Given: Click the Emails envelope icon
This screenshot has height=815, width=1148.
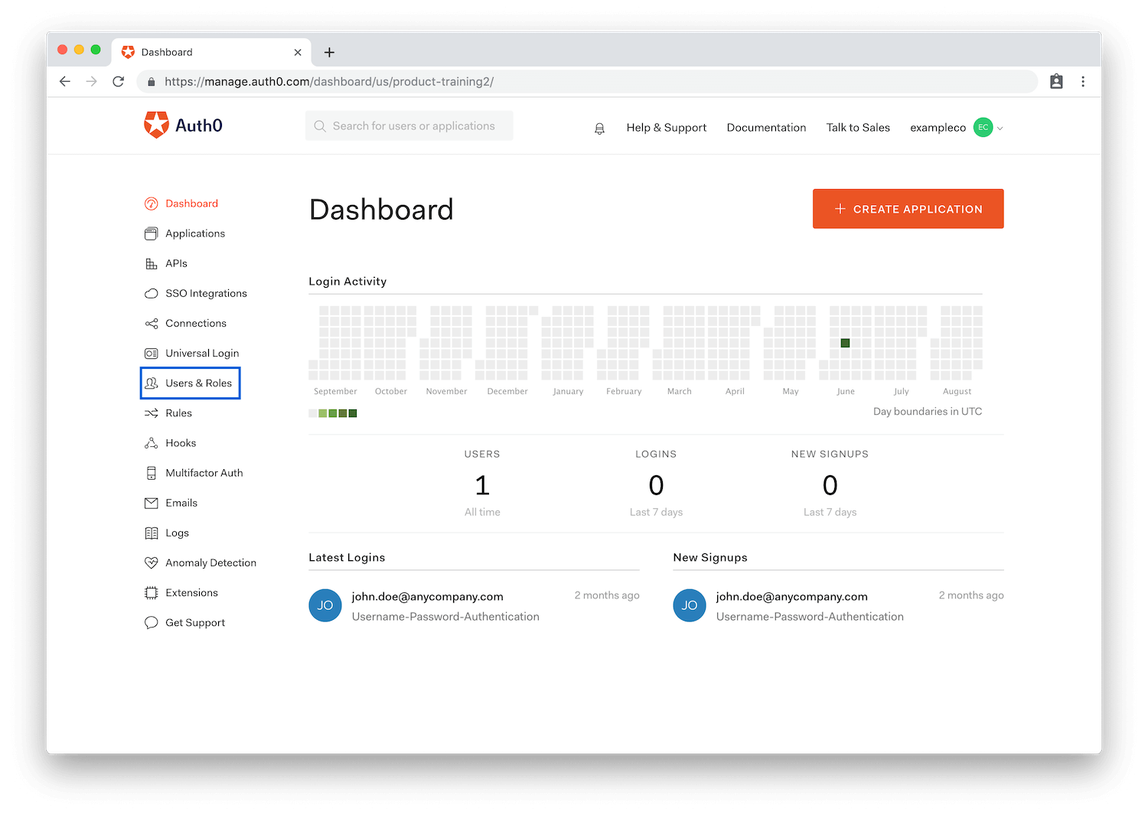Looking at the screenshot, I should [x=151, y=503].
